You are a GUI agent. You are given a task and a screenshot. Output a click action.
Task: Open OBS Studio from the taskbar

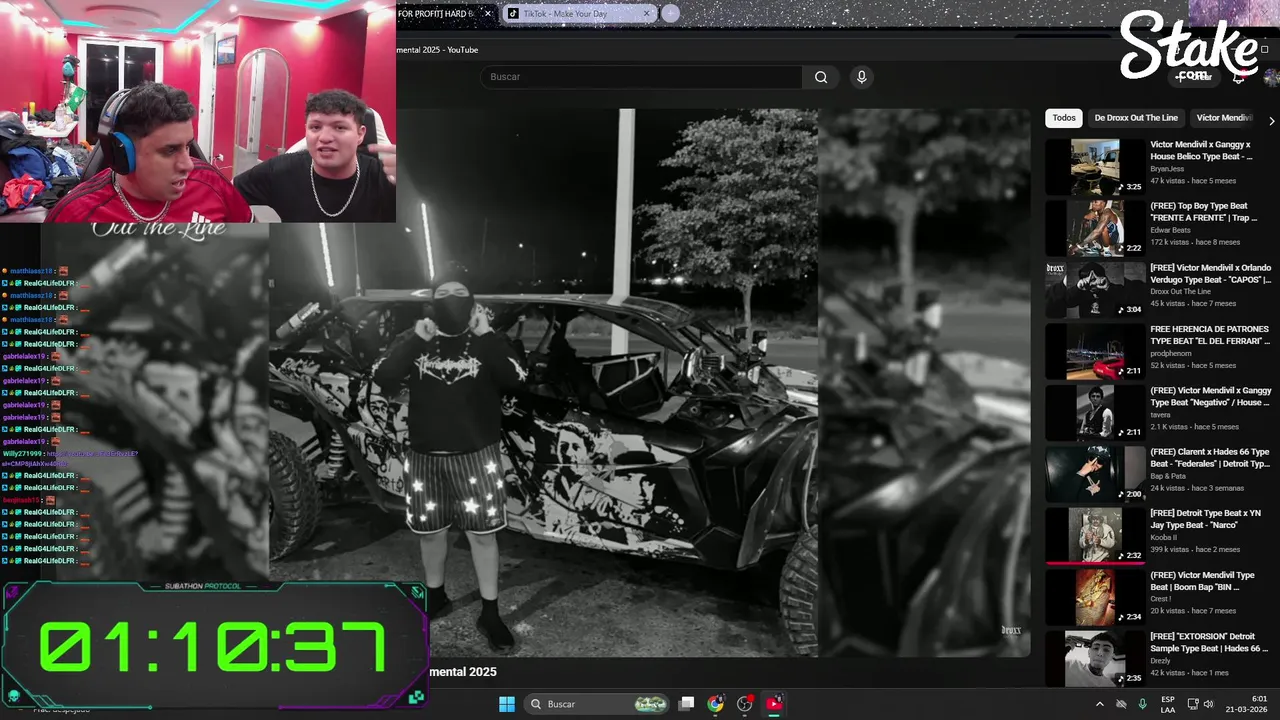click(x=745, y=704)
